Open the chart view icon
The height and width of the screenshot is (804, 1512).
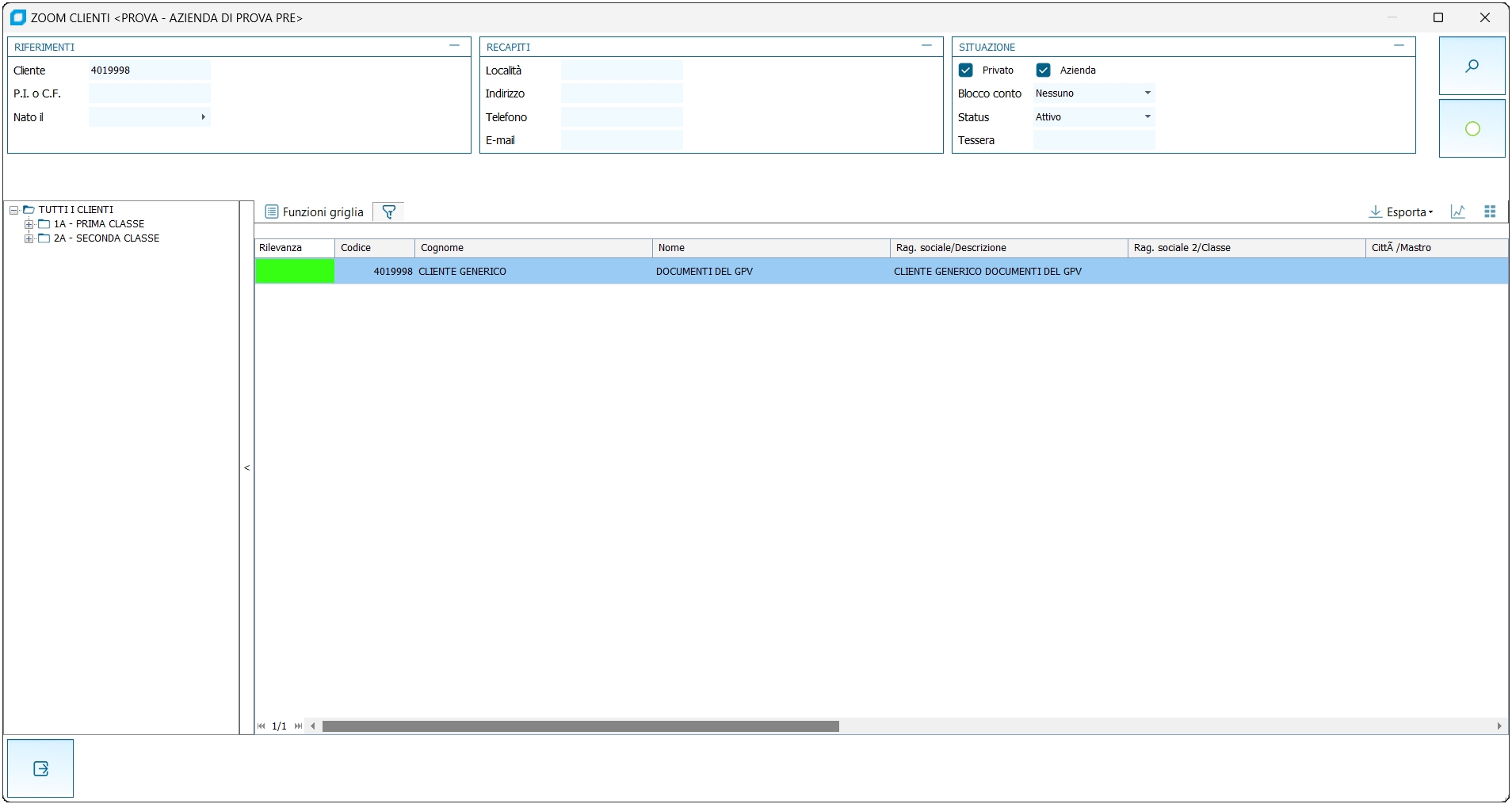1457,211
